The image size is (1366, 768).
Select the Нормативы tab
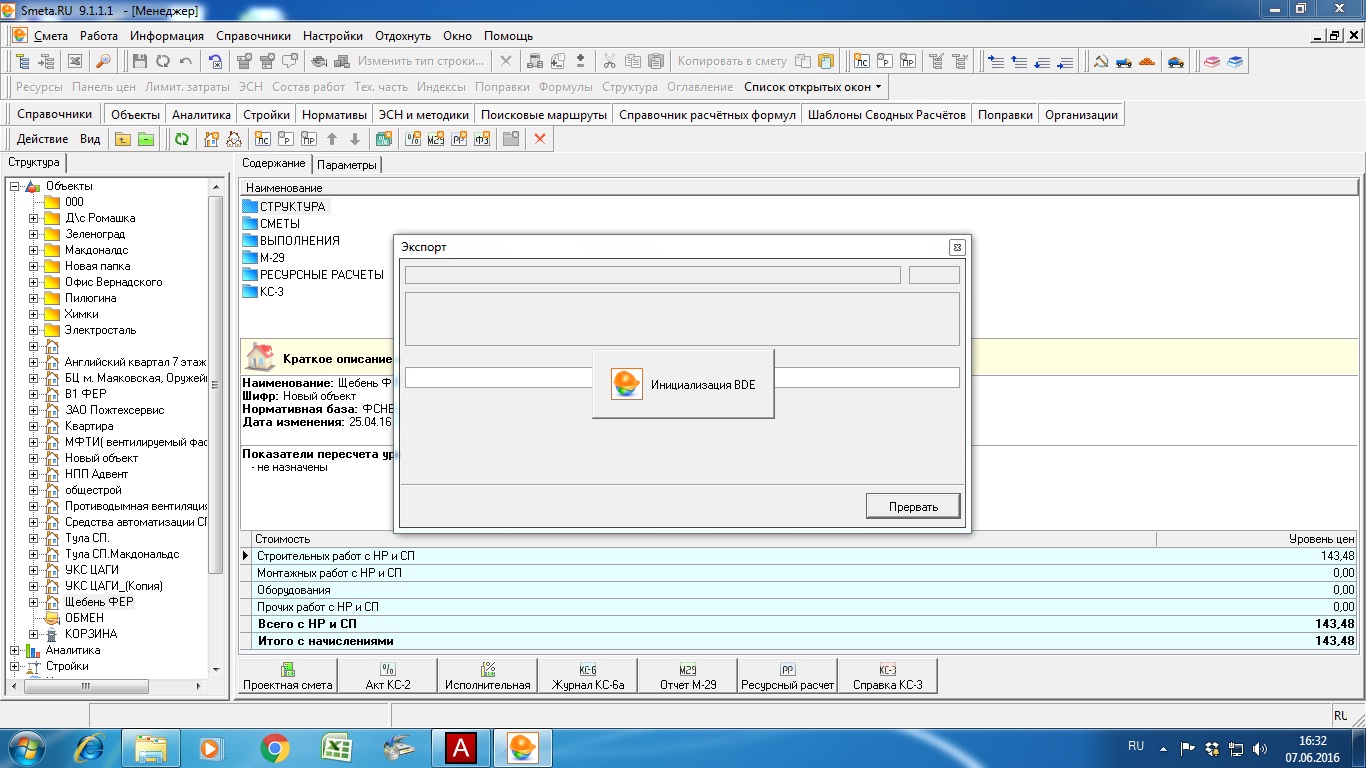(334, 115)
